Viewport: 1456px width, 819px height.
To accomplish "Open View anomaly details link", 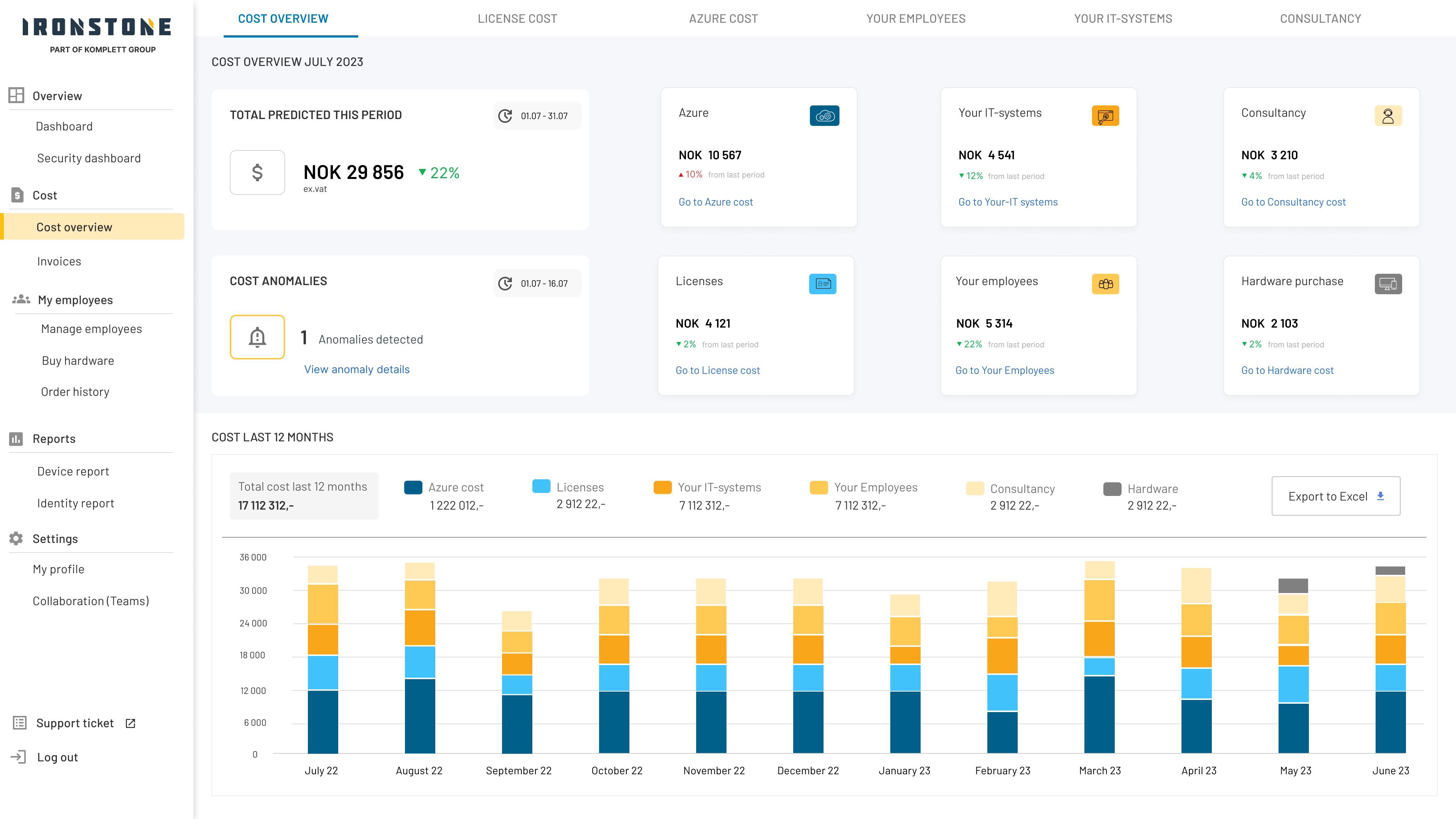I will click(x=357, y=369).
